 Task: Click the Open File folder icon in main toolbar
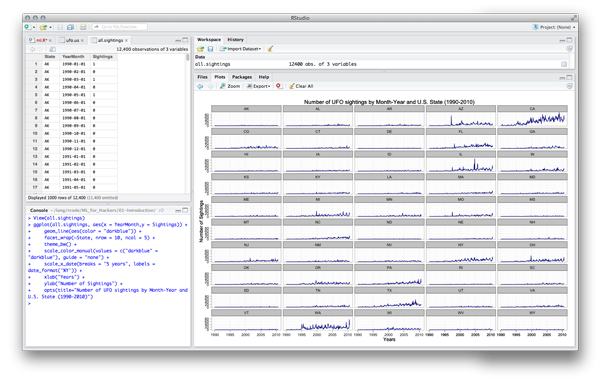(43, 27)
